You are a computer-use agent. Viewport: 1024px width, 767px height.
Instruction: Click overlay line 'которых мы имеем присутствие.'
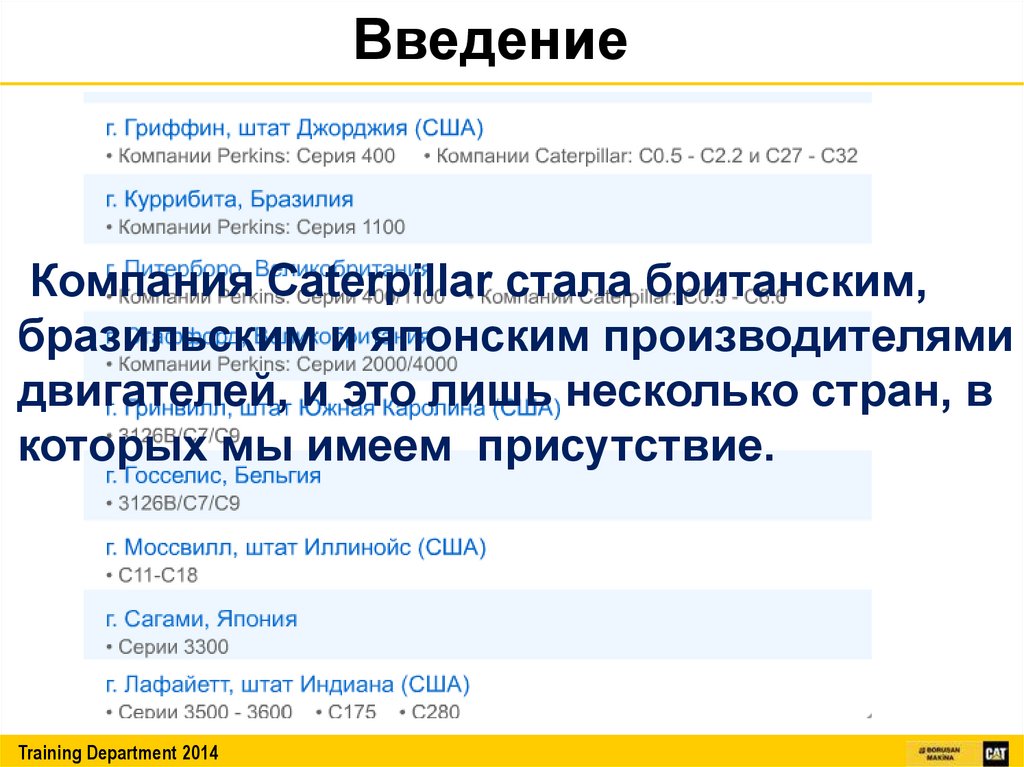click(396, 448)
